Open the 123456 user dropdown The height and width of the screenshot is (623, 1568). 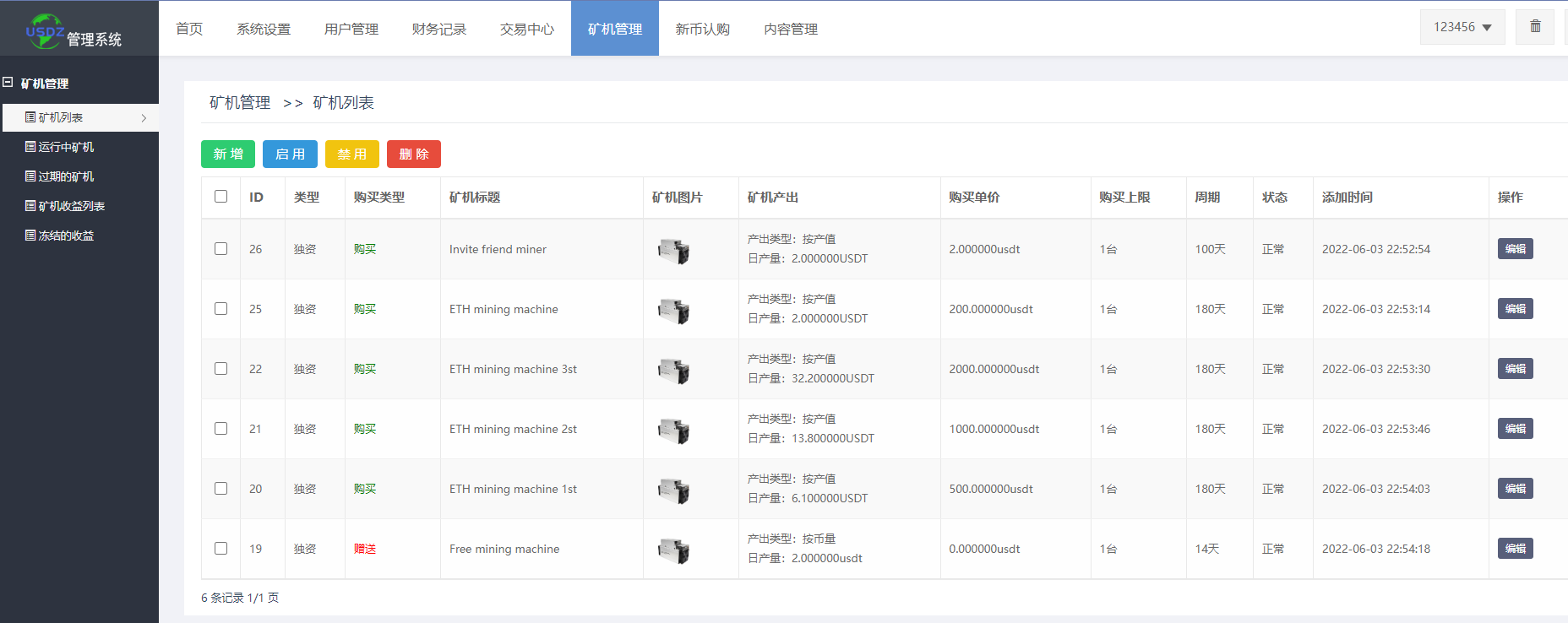click(1462, 27)
